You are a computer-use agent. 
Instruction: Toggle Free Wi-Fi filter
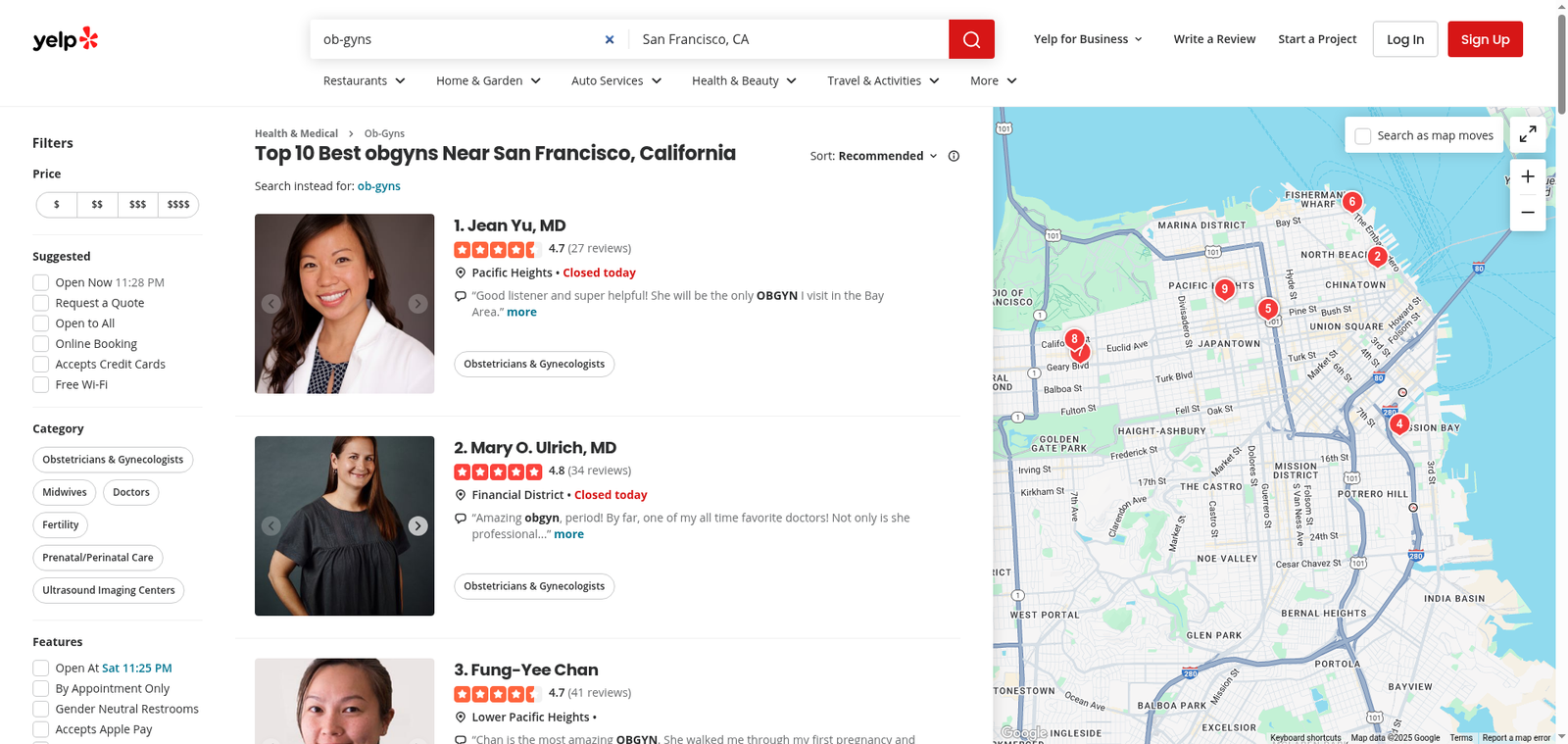[x=41, y=385]
